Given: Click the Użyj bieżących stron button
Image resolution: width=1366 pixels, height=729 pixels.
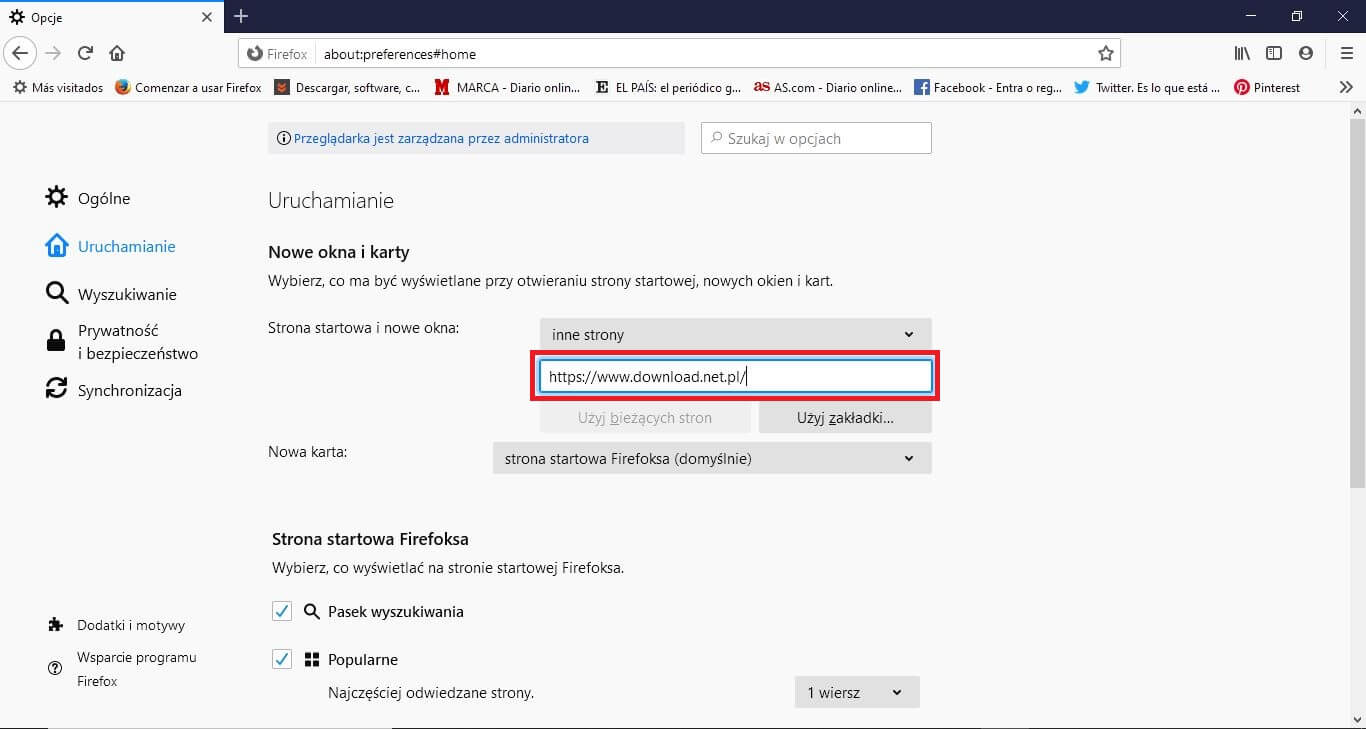Looking at the screenshot, I should coord(645,418).
